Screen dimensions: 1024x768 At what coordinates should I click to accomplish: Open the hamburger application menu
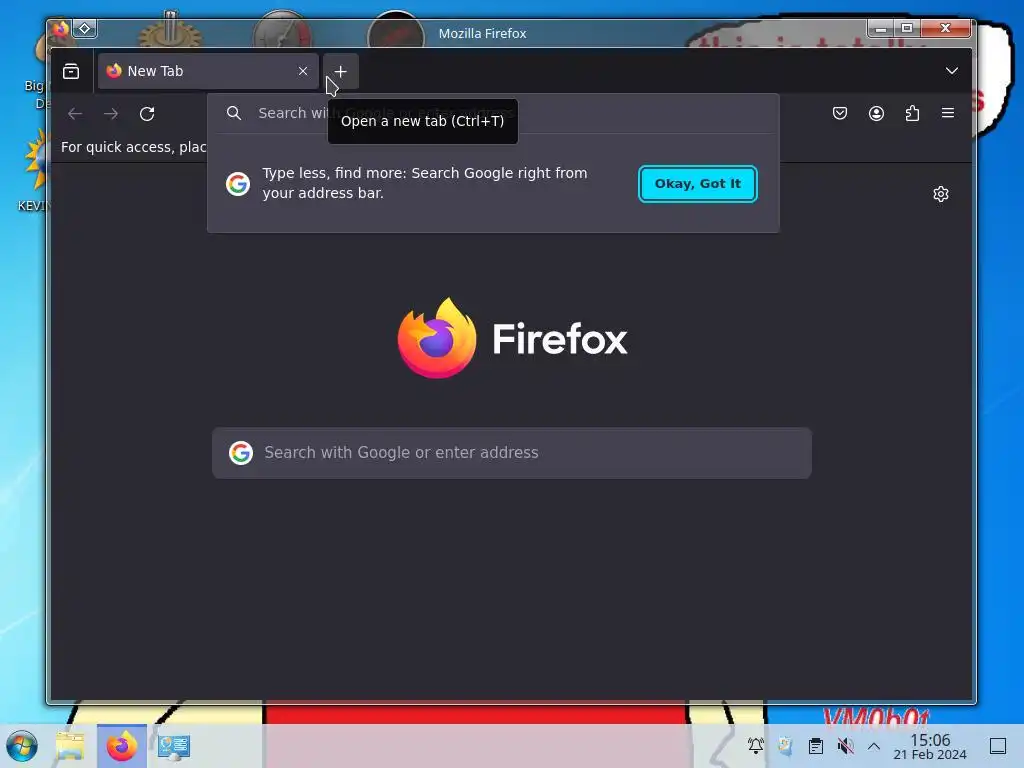[x=948, y=114]
